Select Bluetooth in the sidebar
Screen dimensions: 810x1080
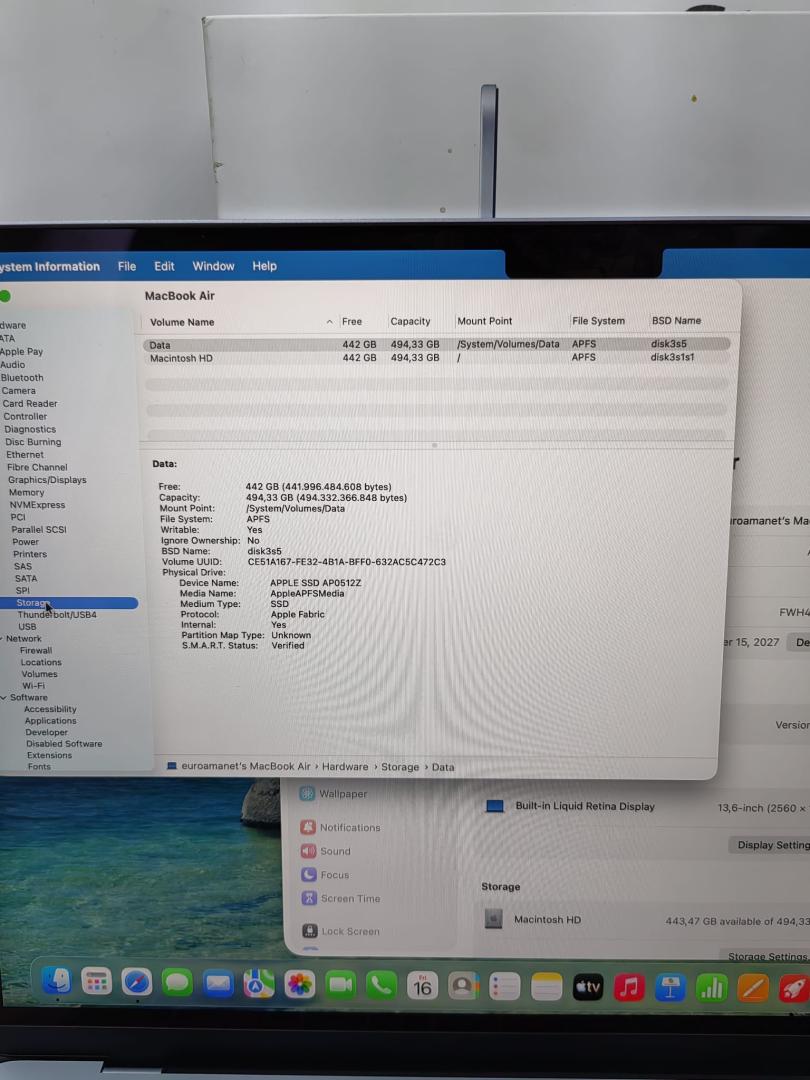coord(22,377)
